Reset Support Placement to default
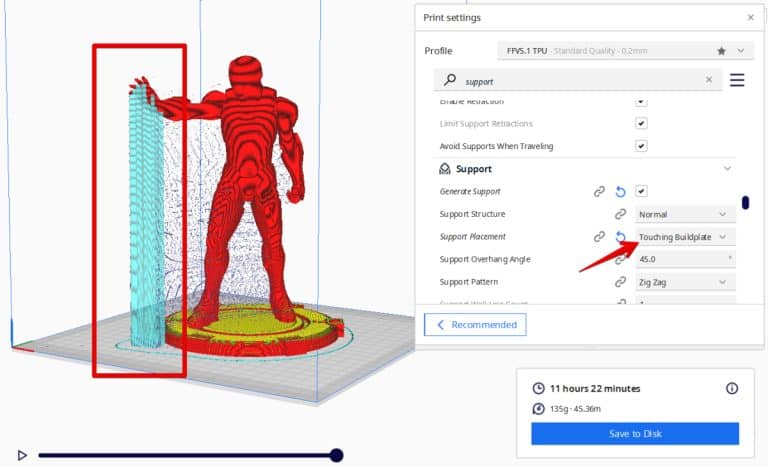 (x=620, y=237)
